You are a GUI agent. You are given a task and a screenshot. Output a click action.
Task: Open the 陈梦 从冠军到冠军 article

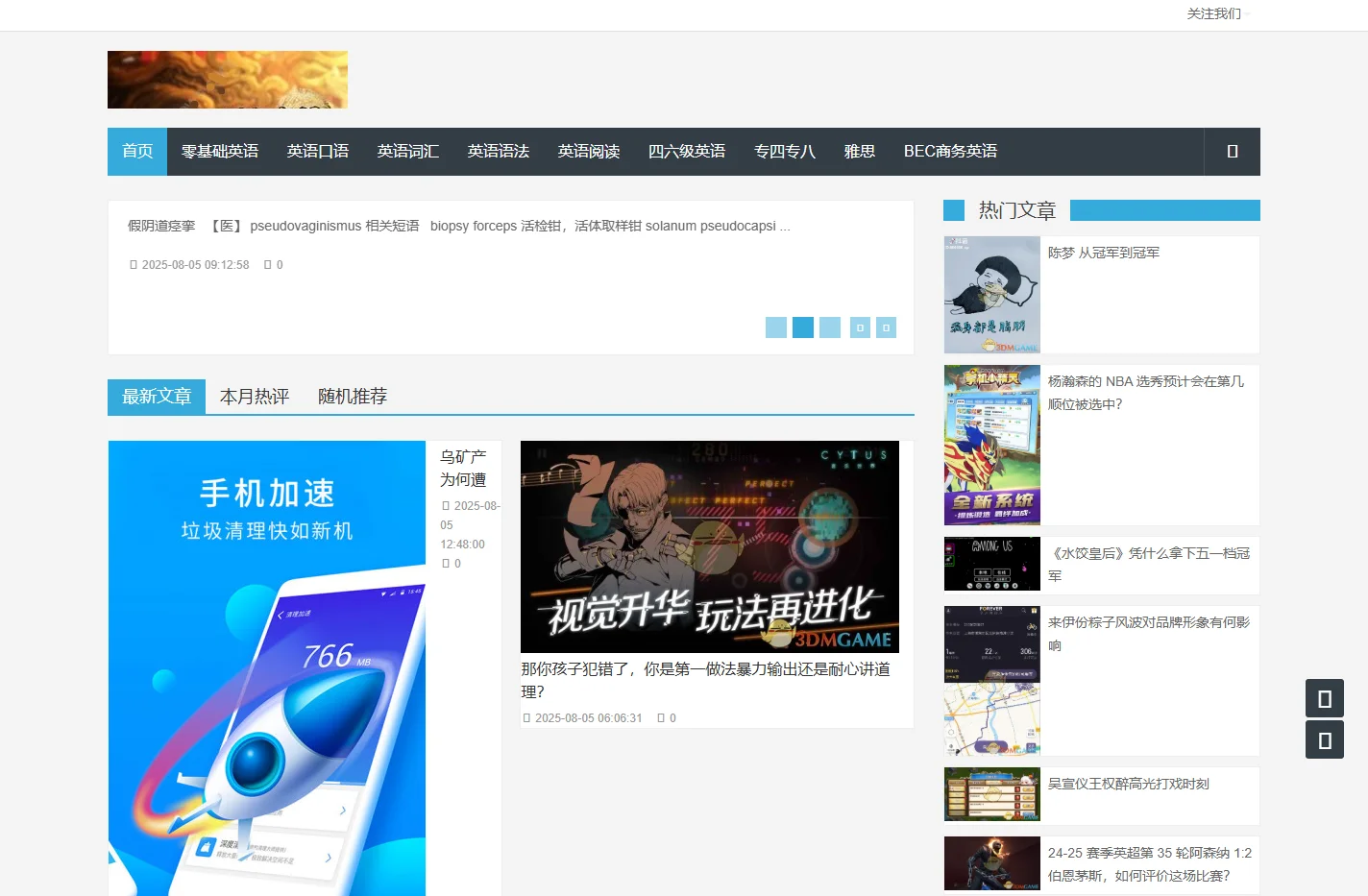1104,253
